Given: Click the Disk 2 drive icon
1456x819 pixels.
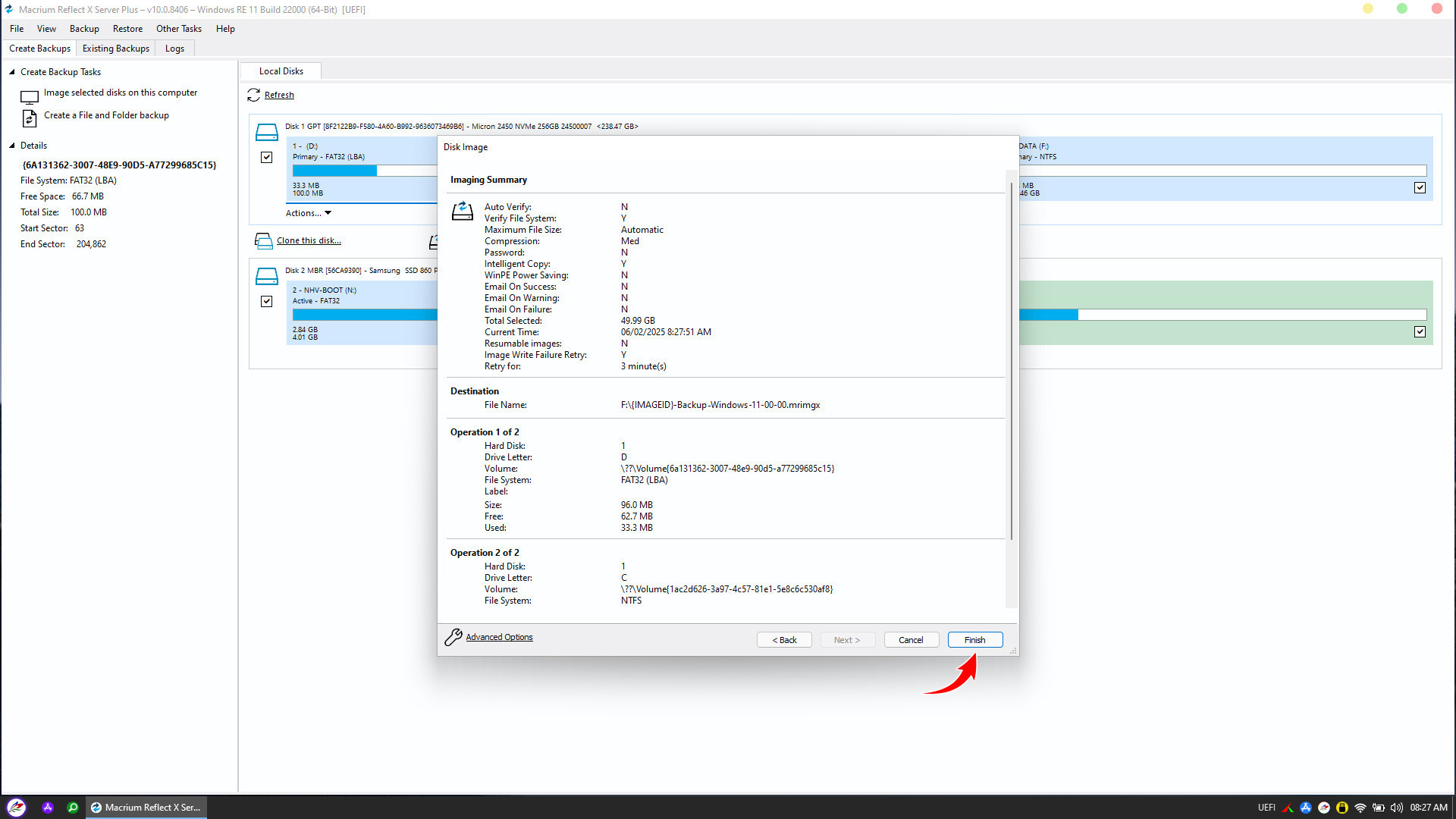Looking at the screenshot, I should (266, 276).
